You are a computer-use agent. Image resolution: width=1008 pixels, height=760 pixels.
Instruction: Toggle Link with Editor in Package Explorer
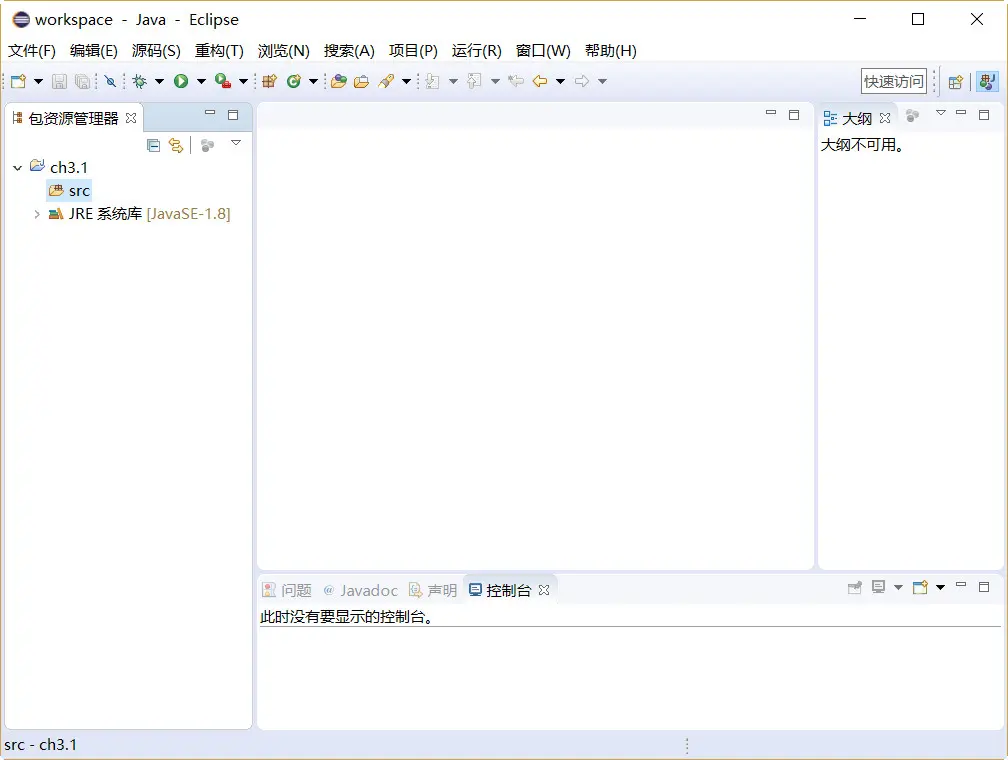coord(176,145)
